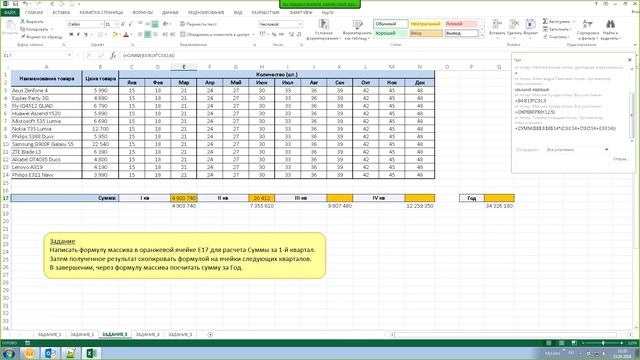This screenshot has width=640, height=360.
Task: Open the font size dropdown
Action: point(116,24)
